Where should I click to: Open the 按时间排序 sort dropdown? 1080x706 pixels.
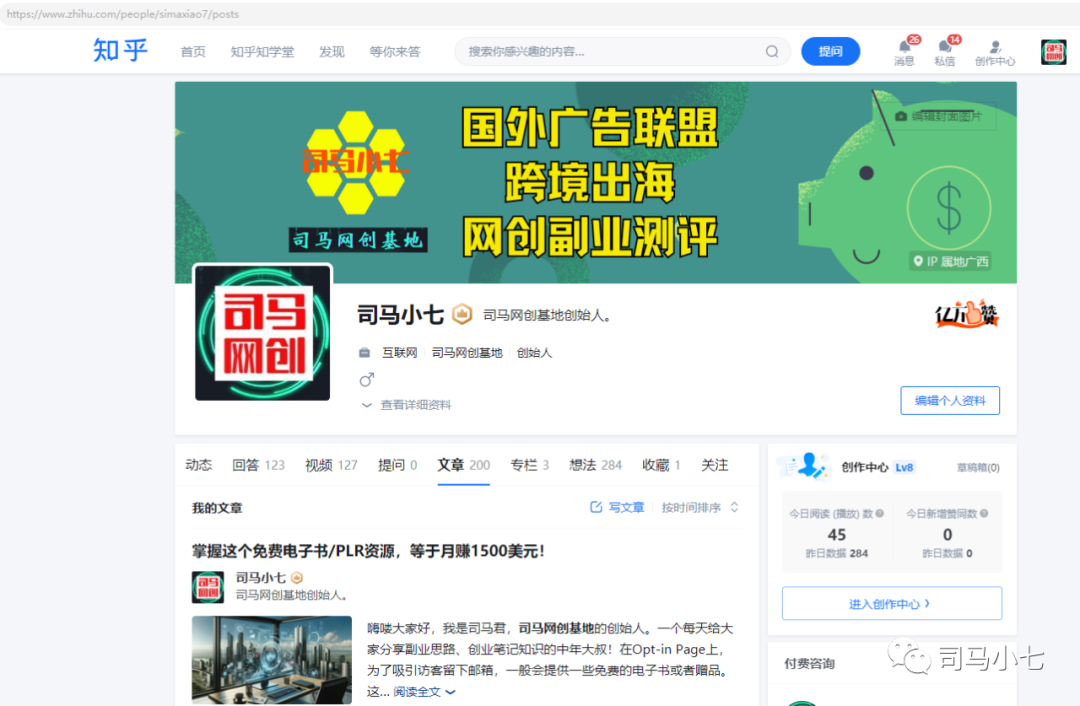pyautogui.click(x=700, y=507)
